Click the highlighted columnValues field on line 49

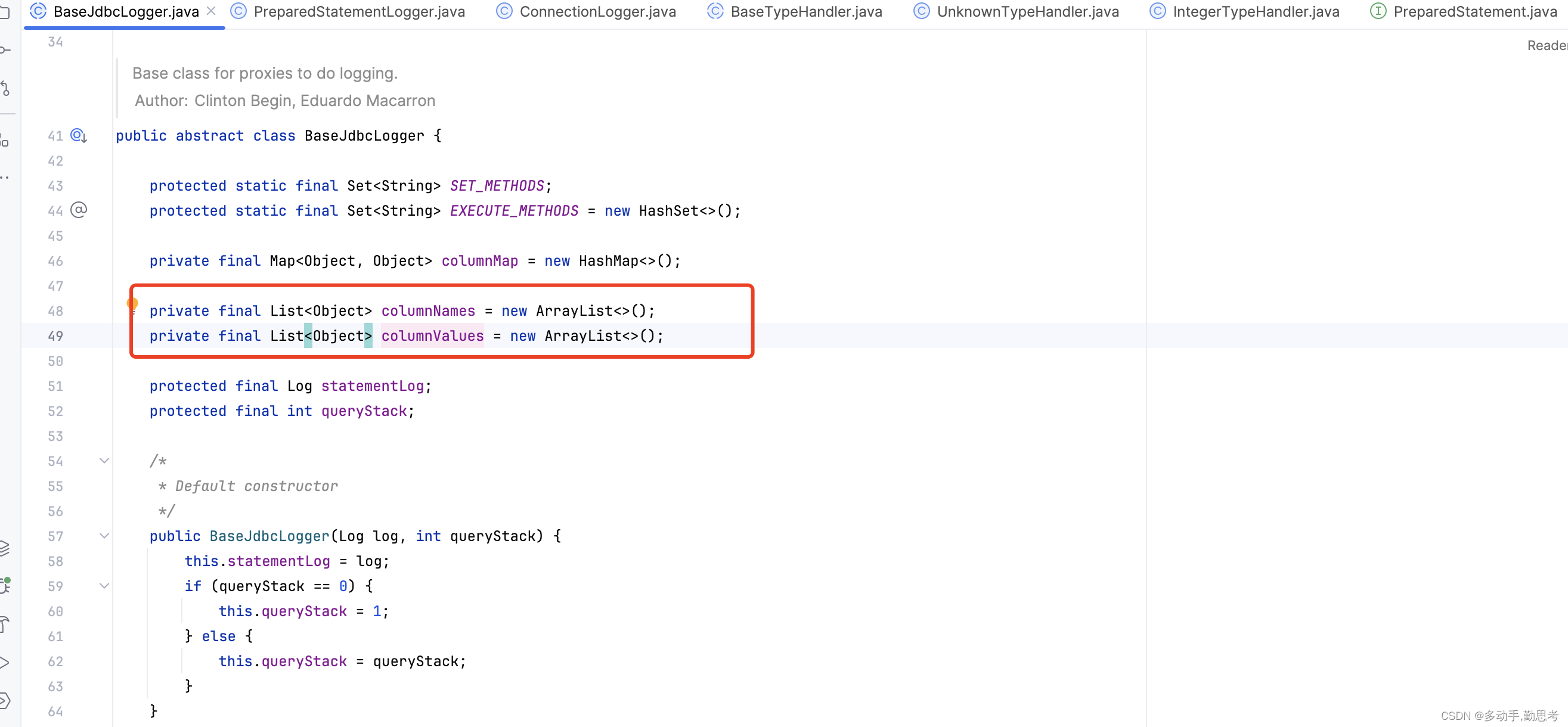pyautogui.click(x=432, y=335)
